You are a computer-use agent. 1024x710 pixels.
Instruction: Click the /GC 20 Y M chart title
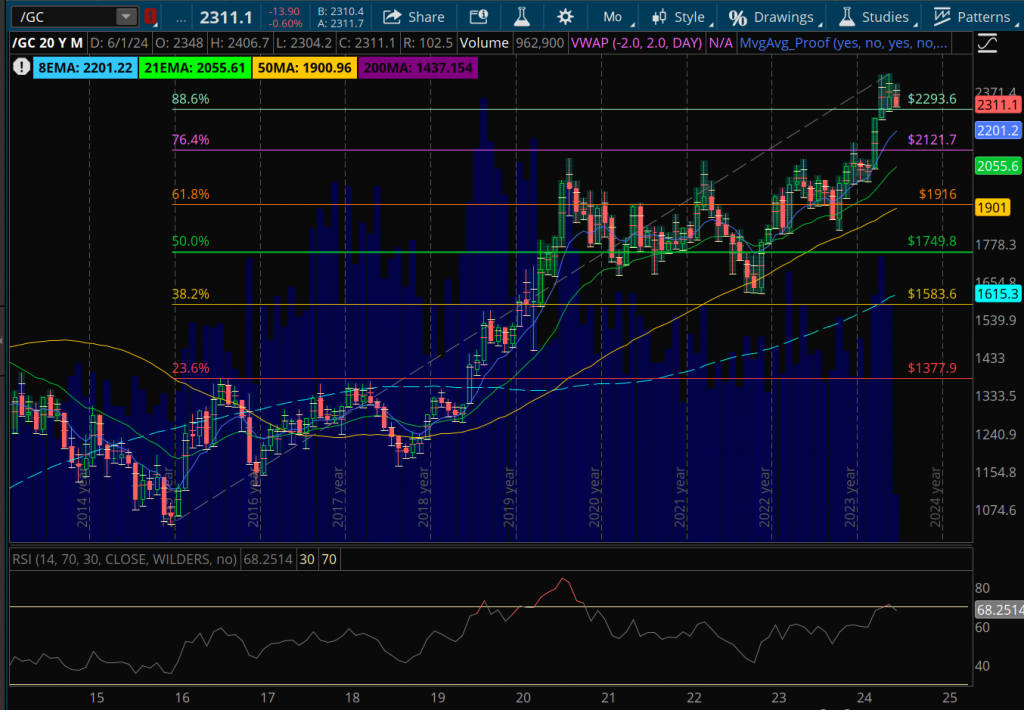48,43
